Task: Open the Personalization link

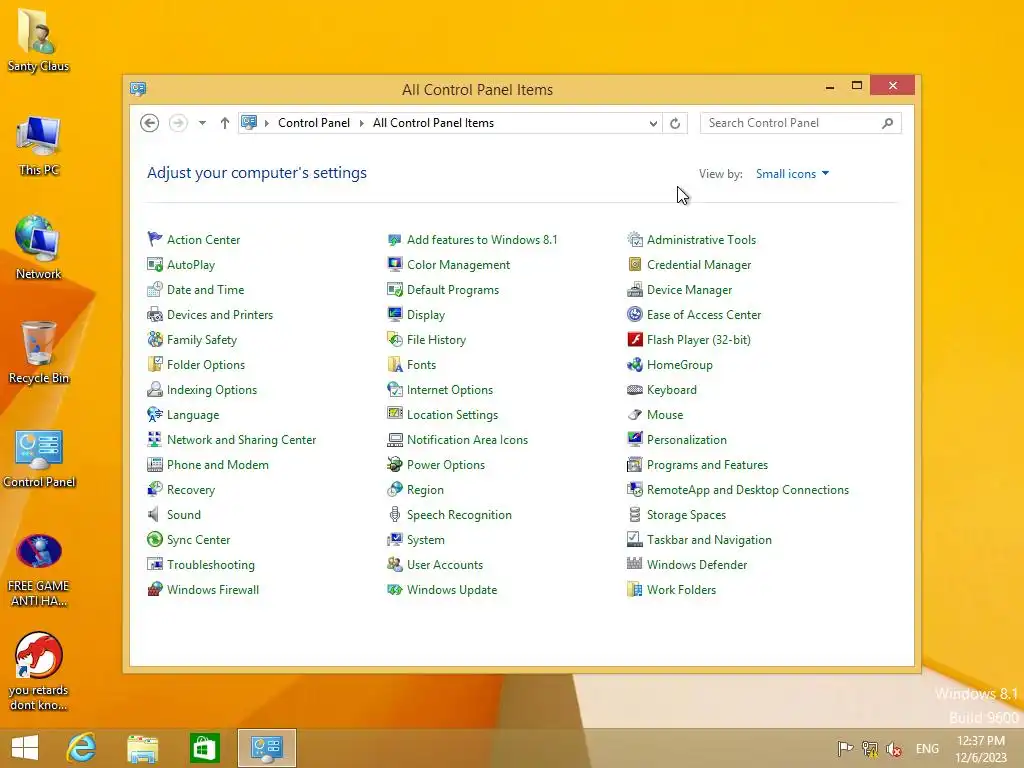Action: pyautogui.click(x=686, y=440)
